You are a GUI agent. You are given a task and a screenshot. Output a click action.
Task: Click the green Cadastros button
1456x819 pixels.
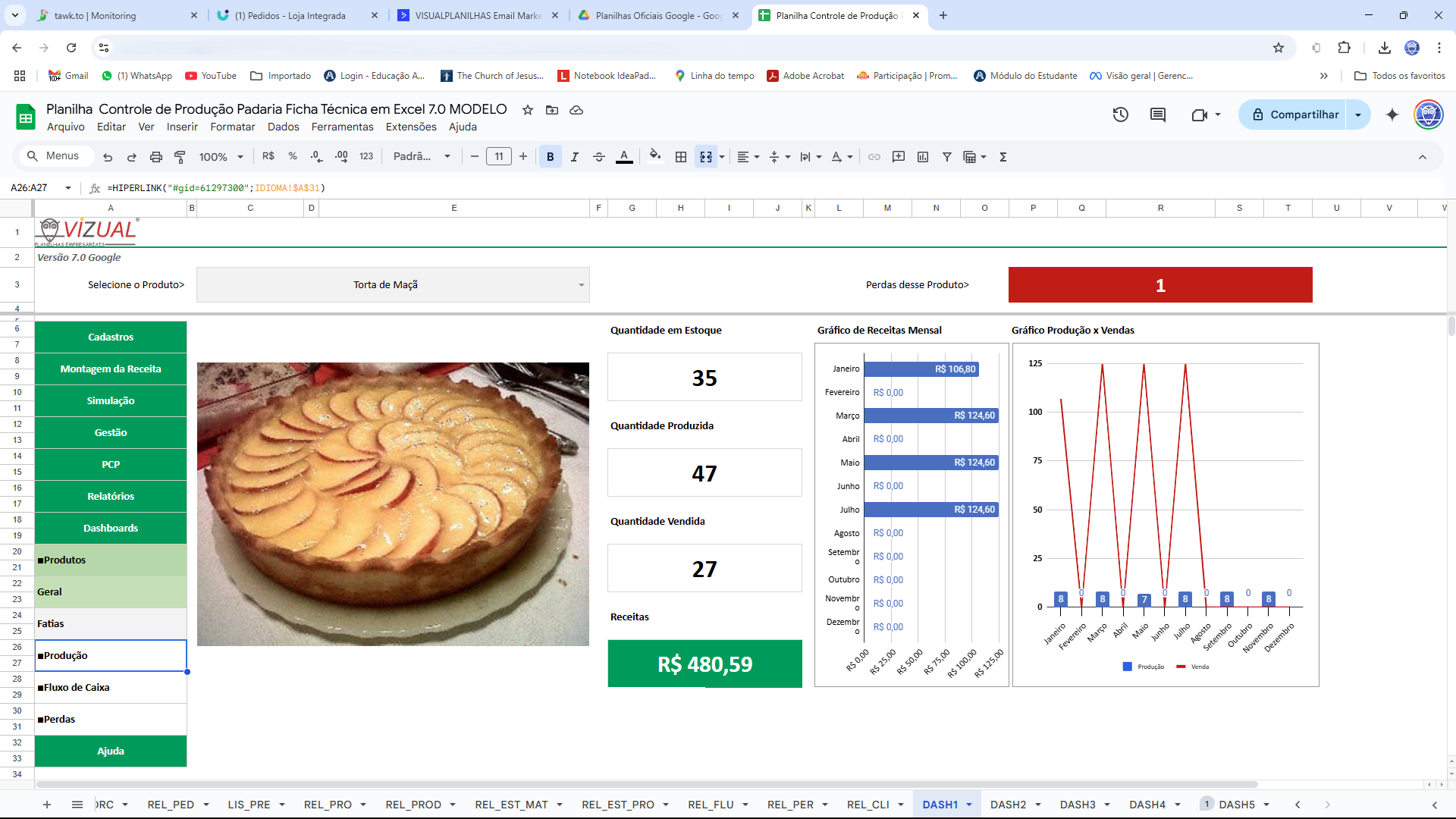pos(111,337)
